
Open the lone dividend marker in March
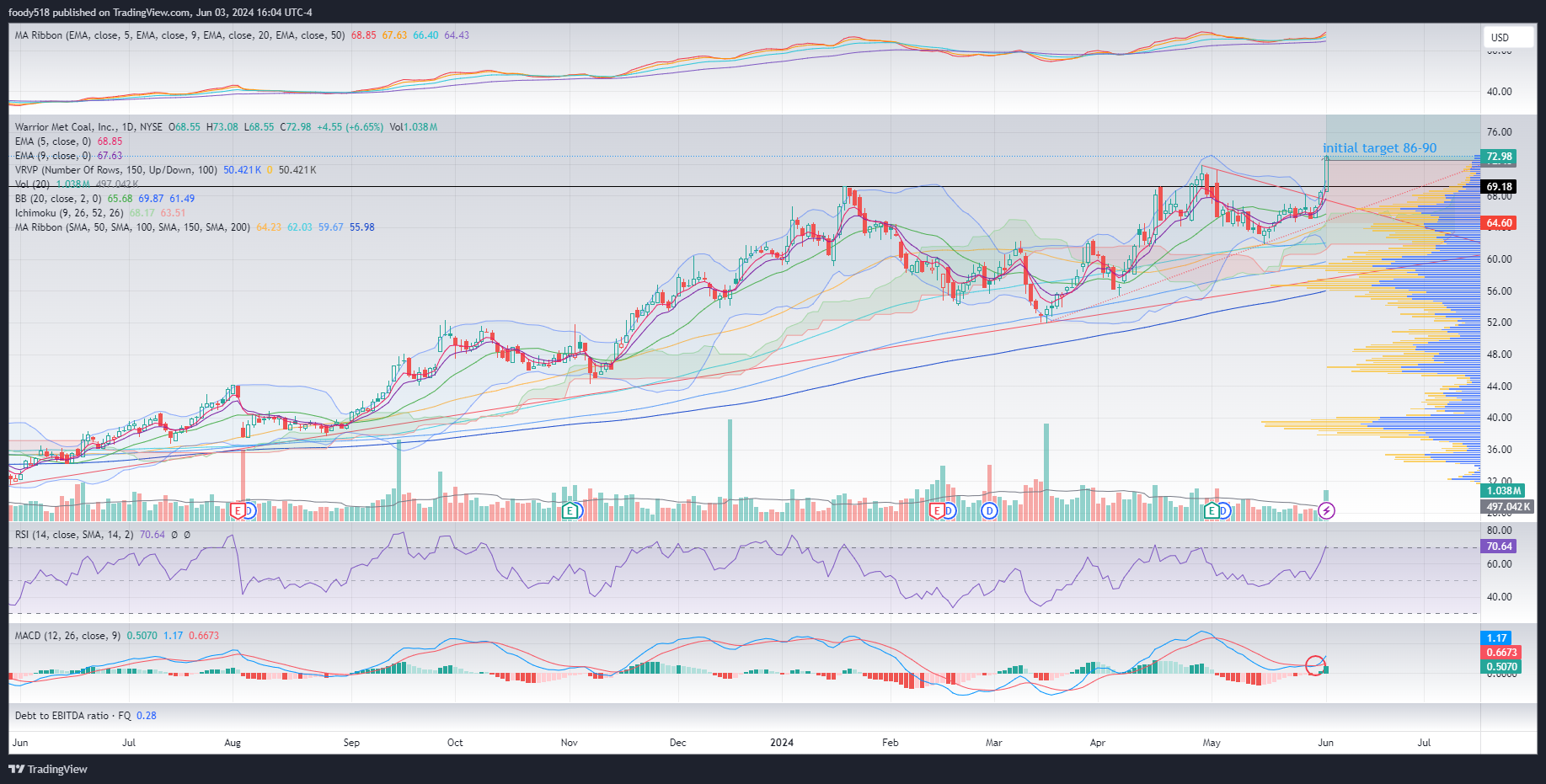click(989, 510)
